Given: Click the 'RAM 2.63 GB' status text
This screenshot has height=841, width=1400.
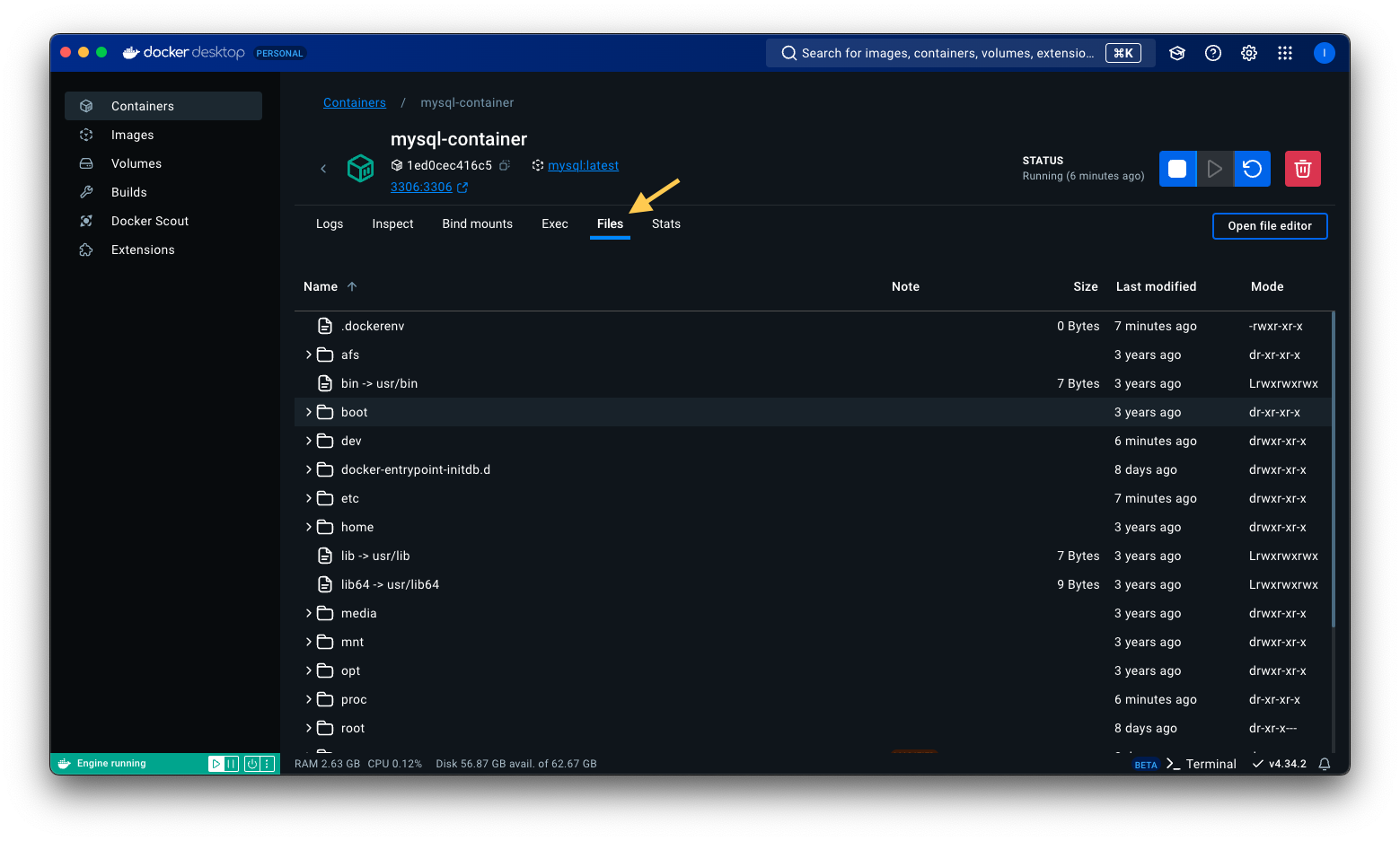Looking at the screenshot, I should [327, 764].
